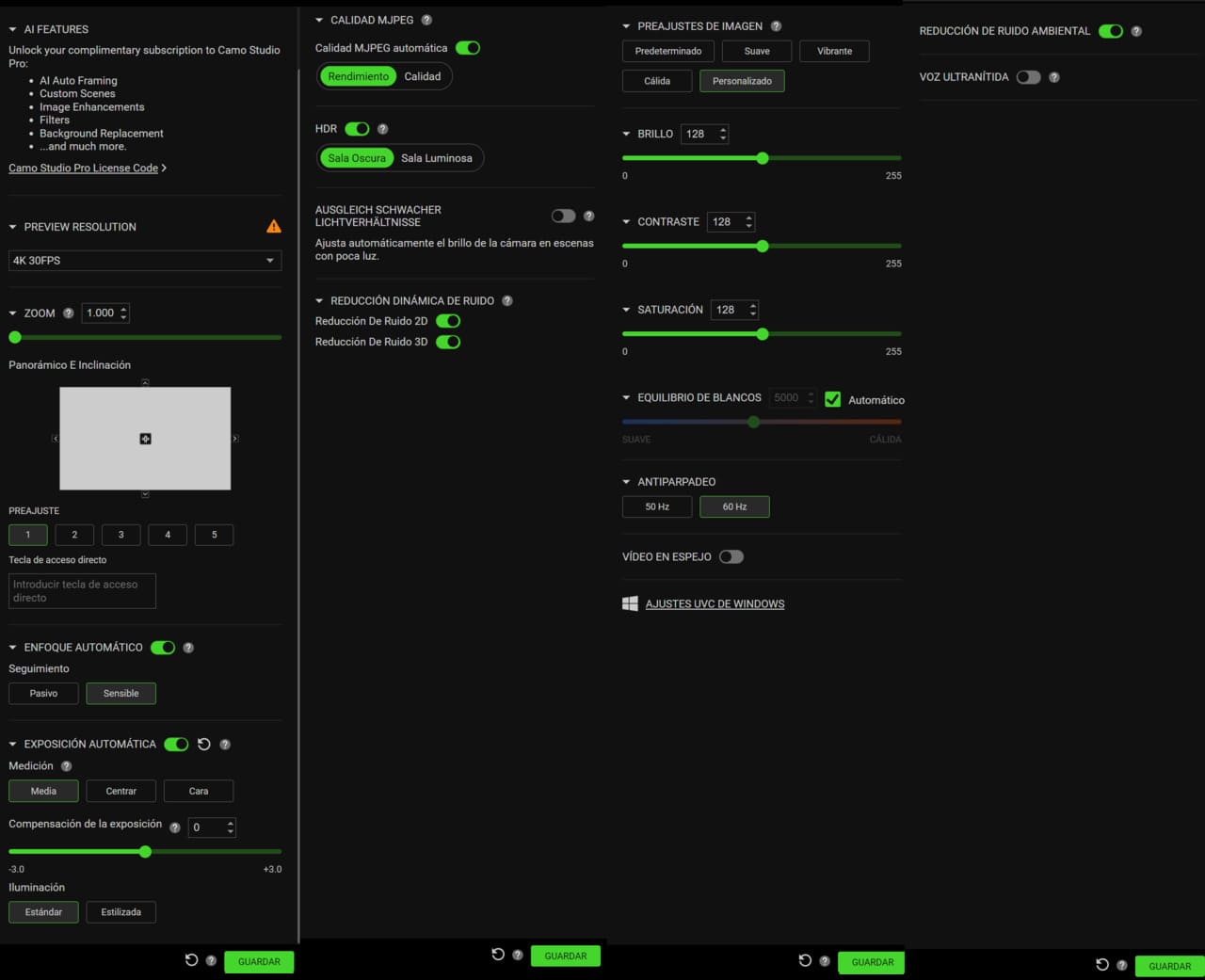Screen dimensions: 1205x980
Task: Enable the Vídeo en Espejo switch
Action: (x=731, y=557)
